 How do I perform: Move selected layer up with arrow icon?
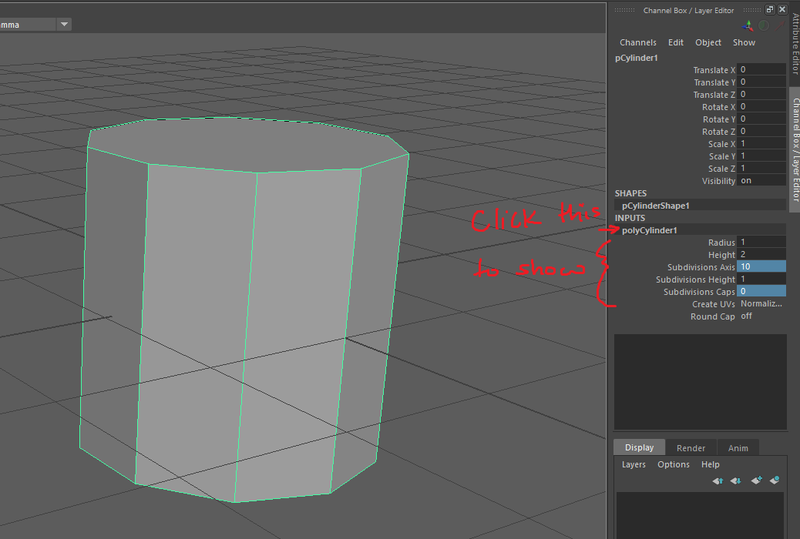click(x=718, y=481)
